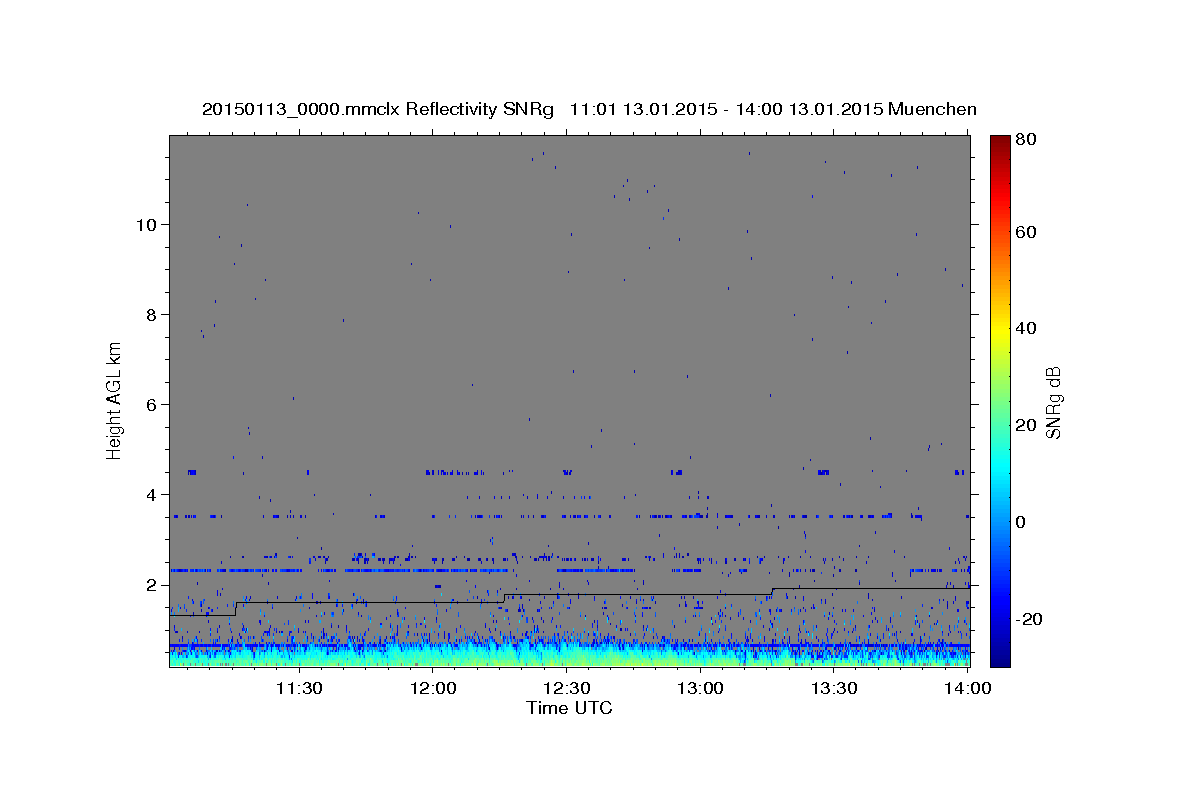Click the 13:30 time tick label
Viewport: 1200px width, 800px height.
[x=833, y=689]
